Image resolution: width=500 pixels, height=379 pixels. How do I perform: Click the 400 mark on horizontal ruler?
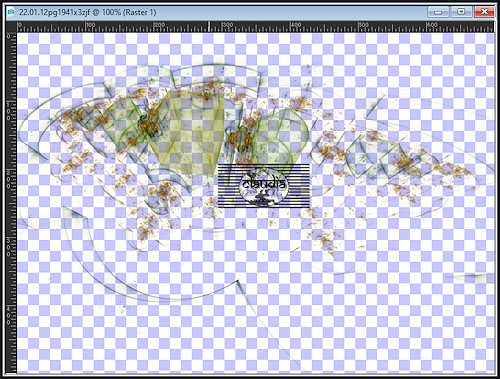[295, 25]
